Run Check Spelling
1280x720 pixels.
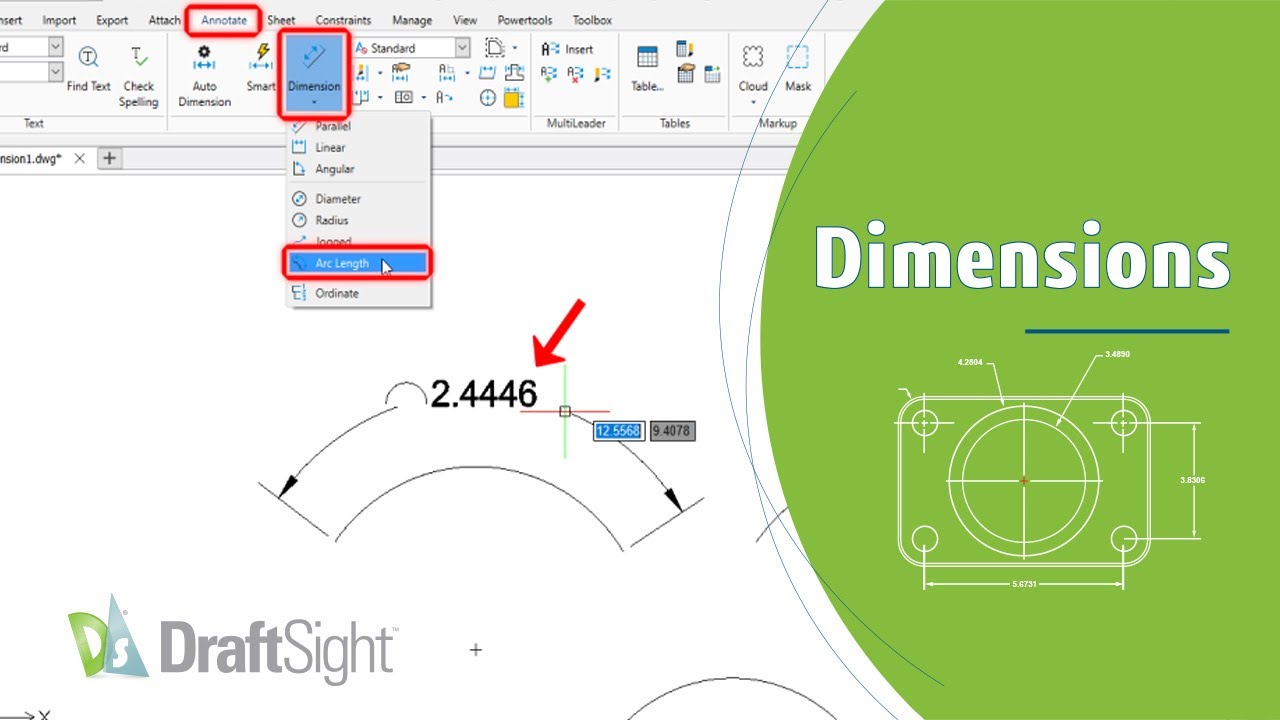pyautogui.click(x=139, y=76)
